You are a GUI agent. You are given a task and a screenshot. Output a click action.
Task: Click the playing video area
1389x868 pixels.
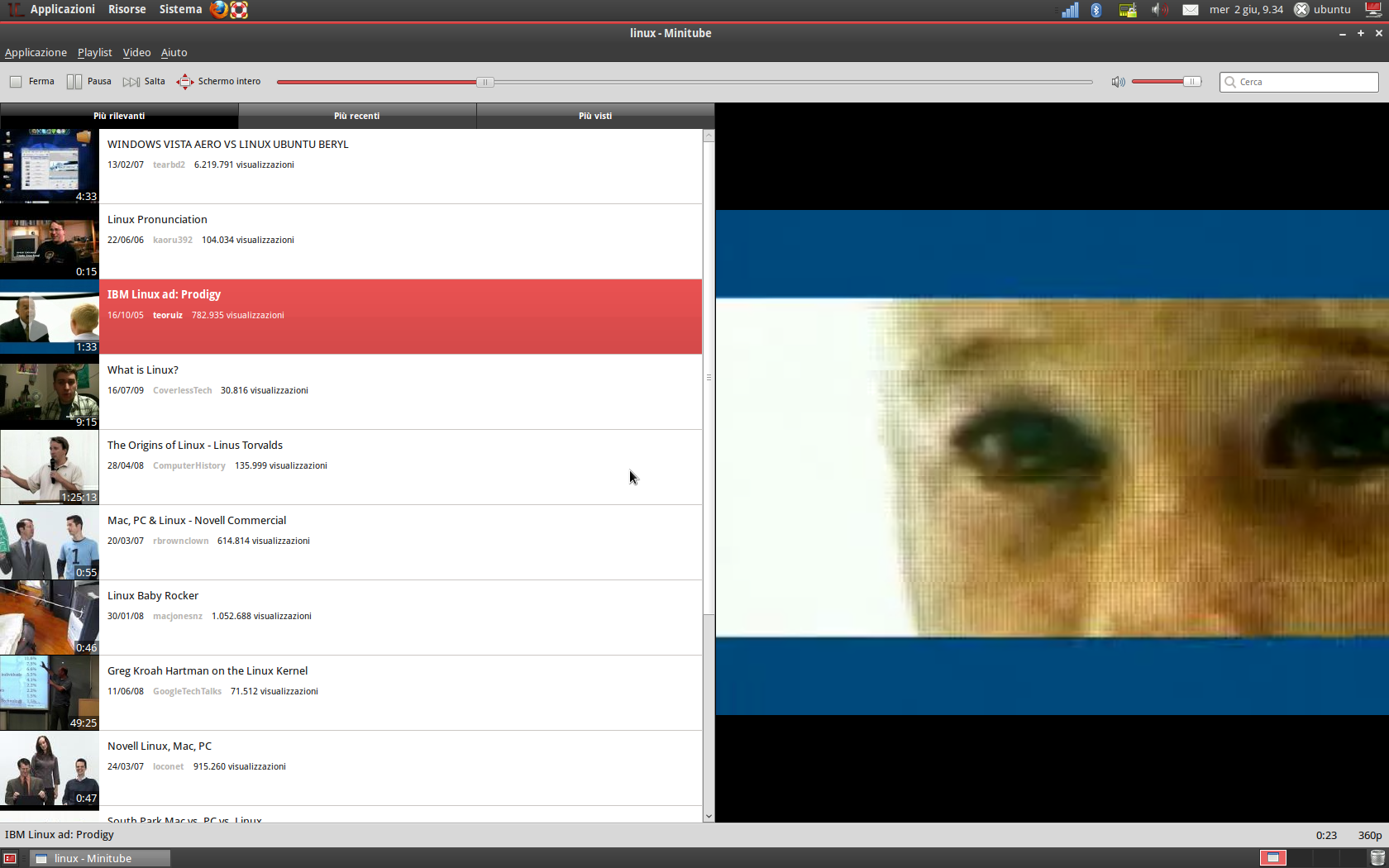click(x=1052, y=462)
